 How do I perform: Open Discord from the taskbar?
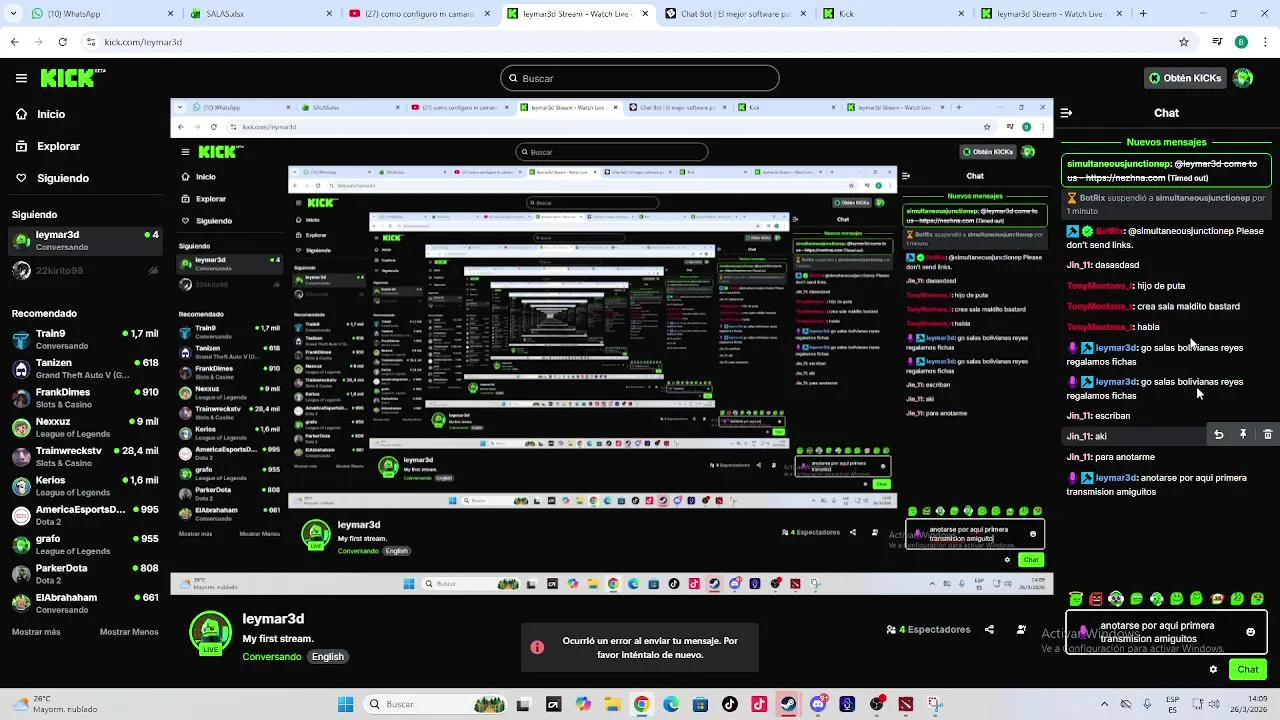tap(818, 704)
